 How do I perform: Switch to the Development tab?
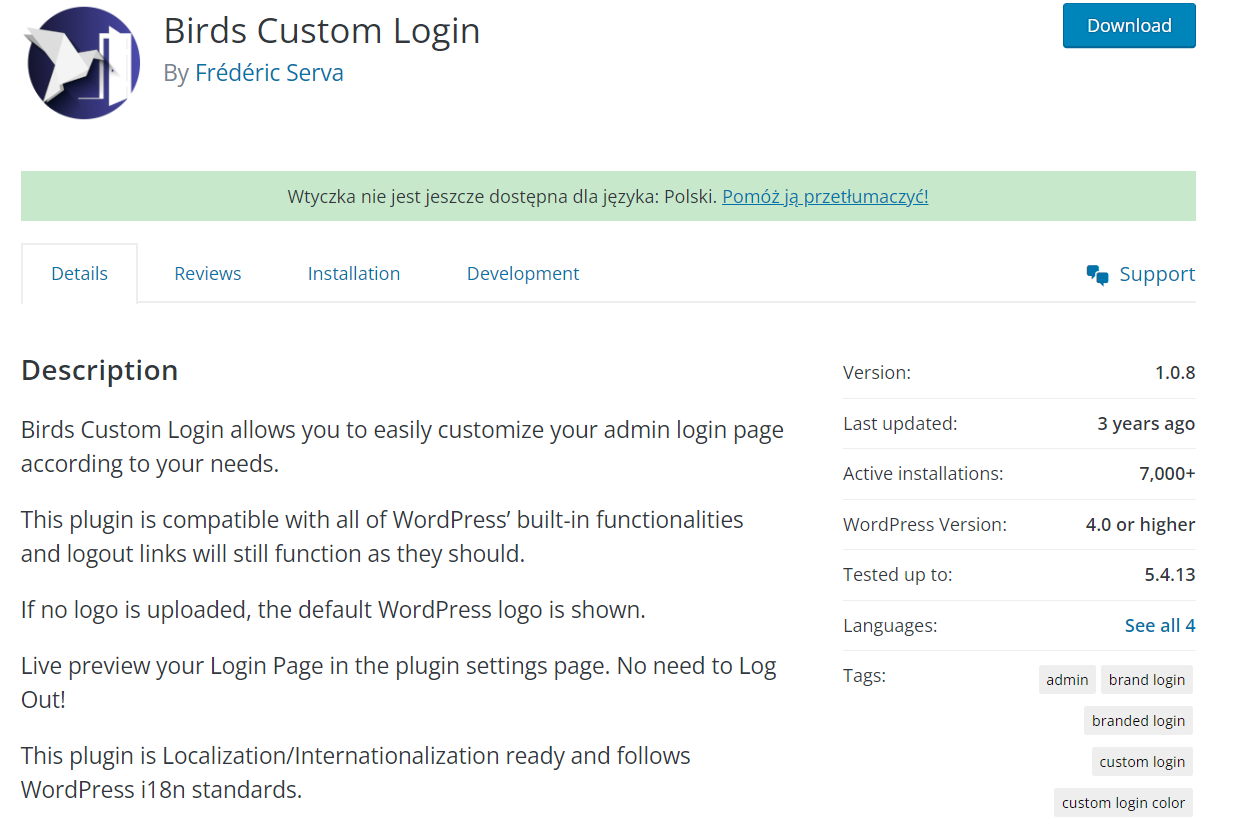click(523, 273)
